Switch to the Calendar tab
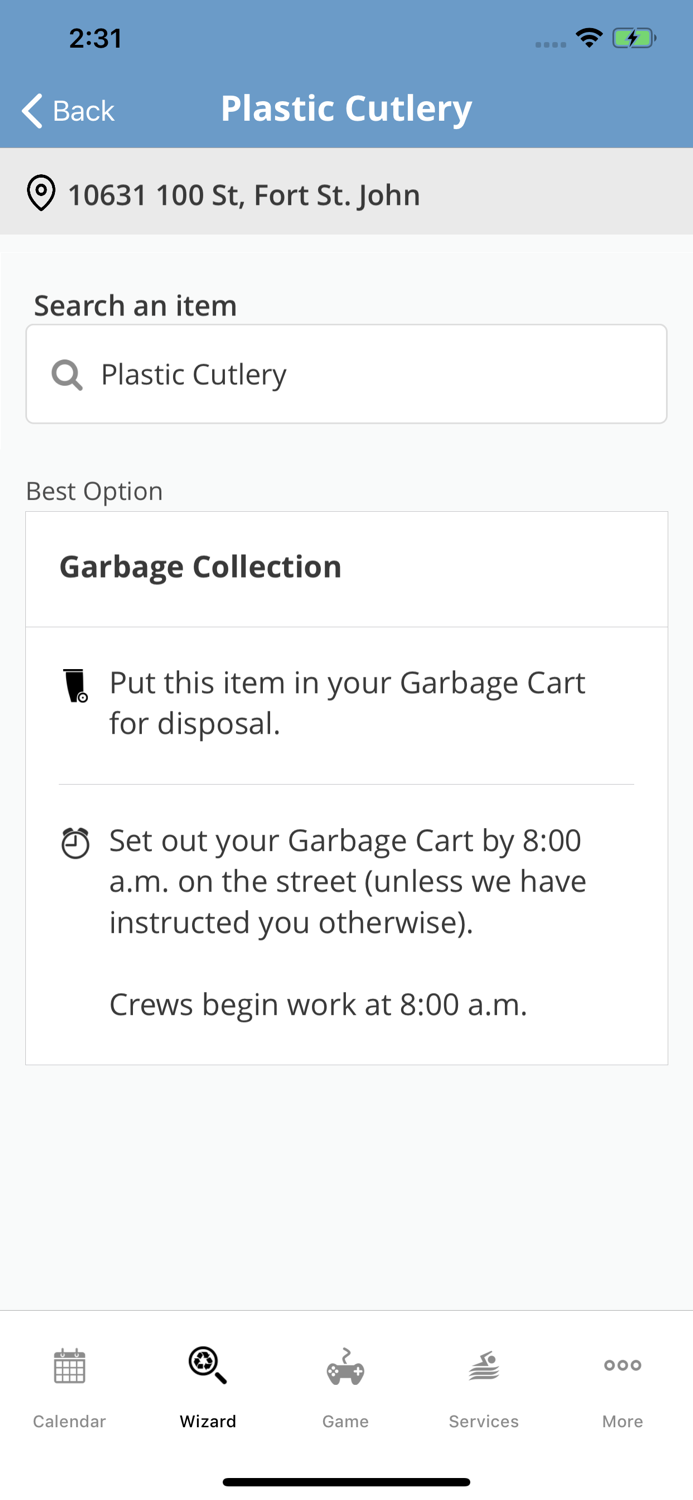Image resolution: width=693 pixels, height=1500 pixels. [x=69, y=1385]
